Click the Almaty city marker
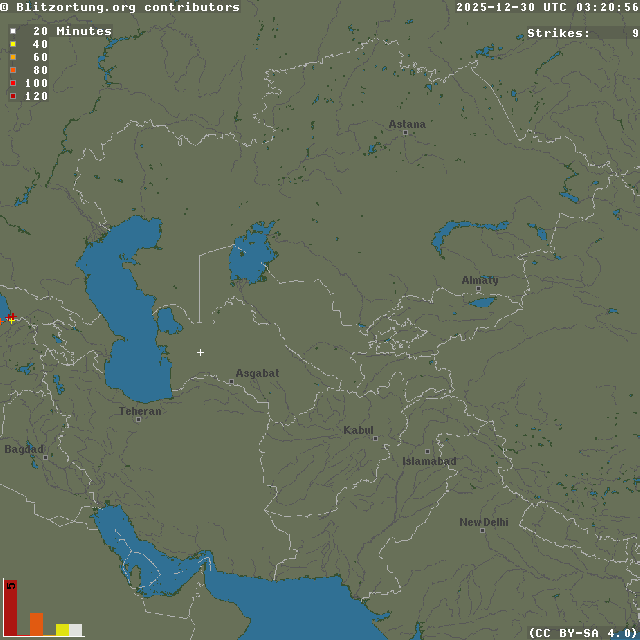 pos(479,291)
